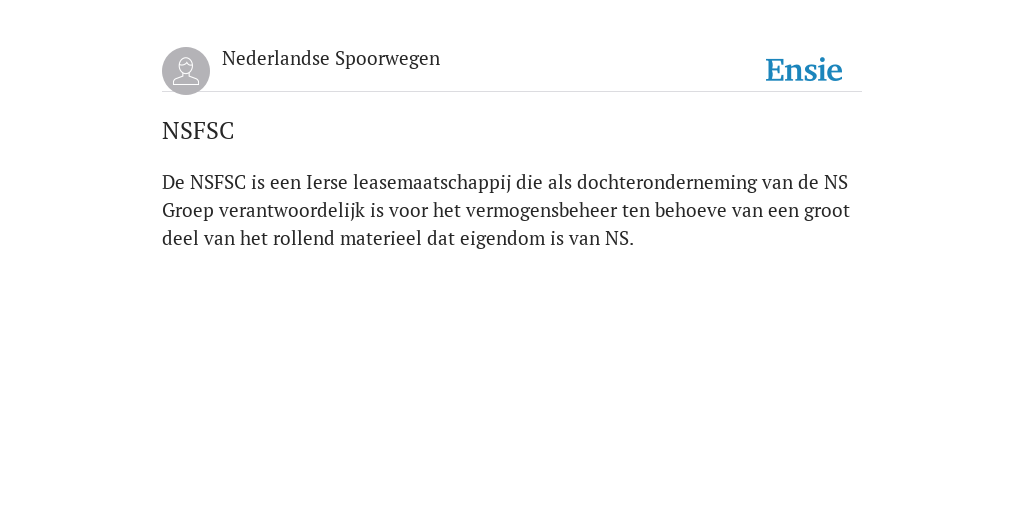Image resolution: width=1024 pixels, height=512 pixels.
Task: Click the final 'NS.' ending the paragraph
Action: click(619, 238)
